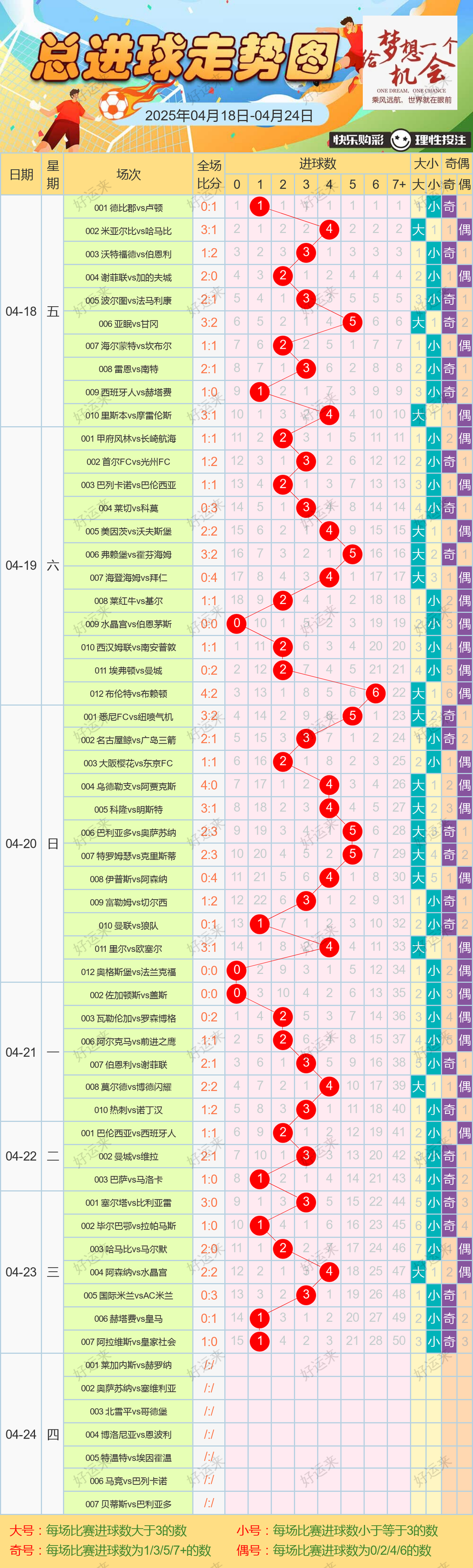
Task: Click the 偶号 legend definition at bottom
Action: pyautogui.click(x=334, y=1551)
